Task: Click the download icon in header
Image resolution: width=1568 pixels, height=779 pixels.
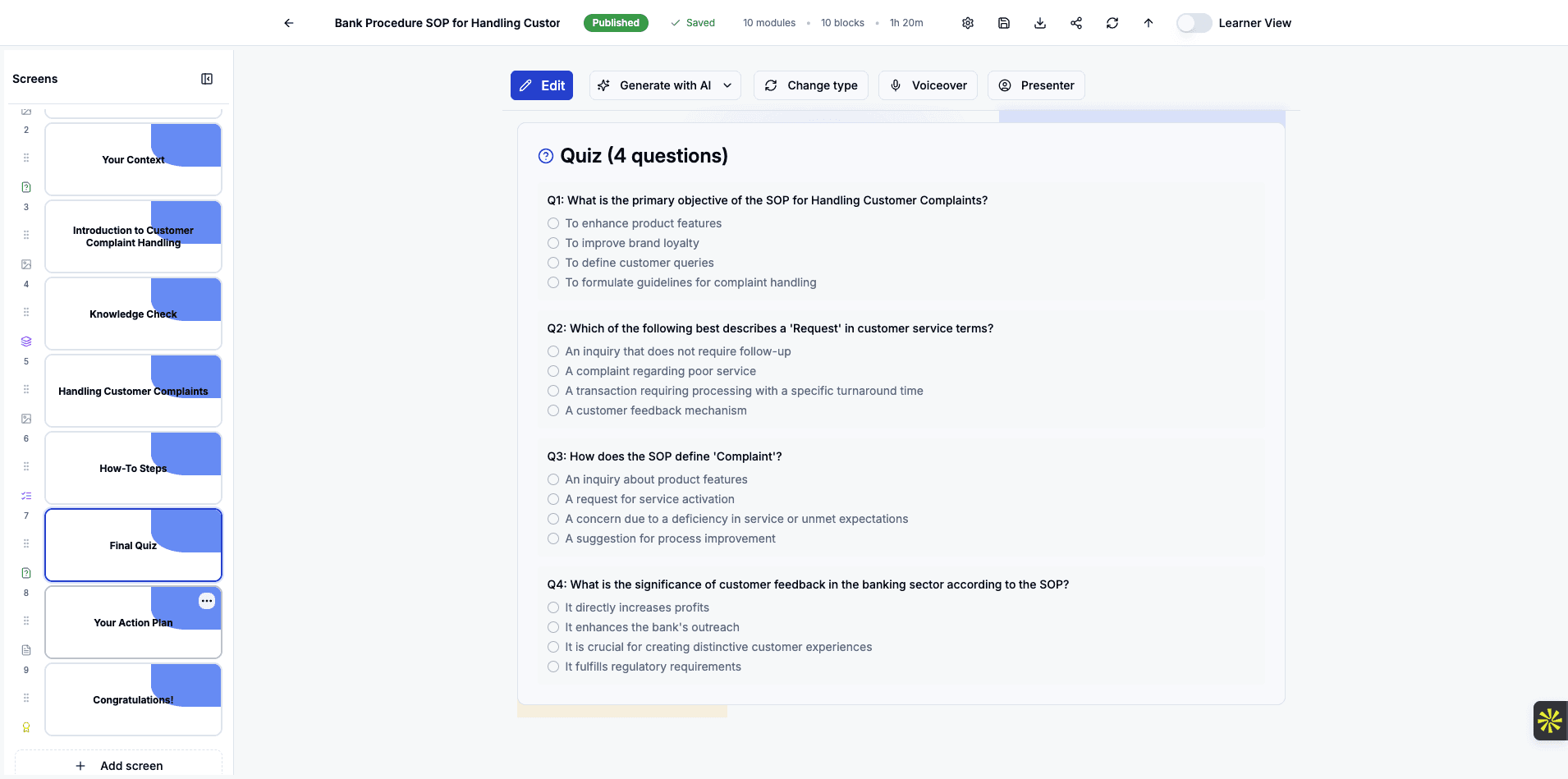Action: [x=1040, y=23]
